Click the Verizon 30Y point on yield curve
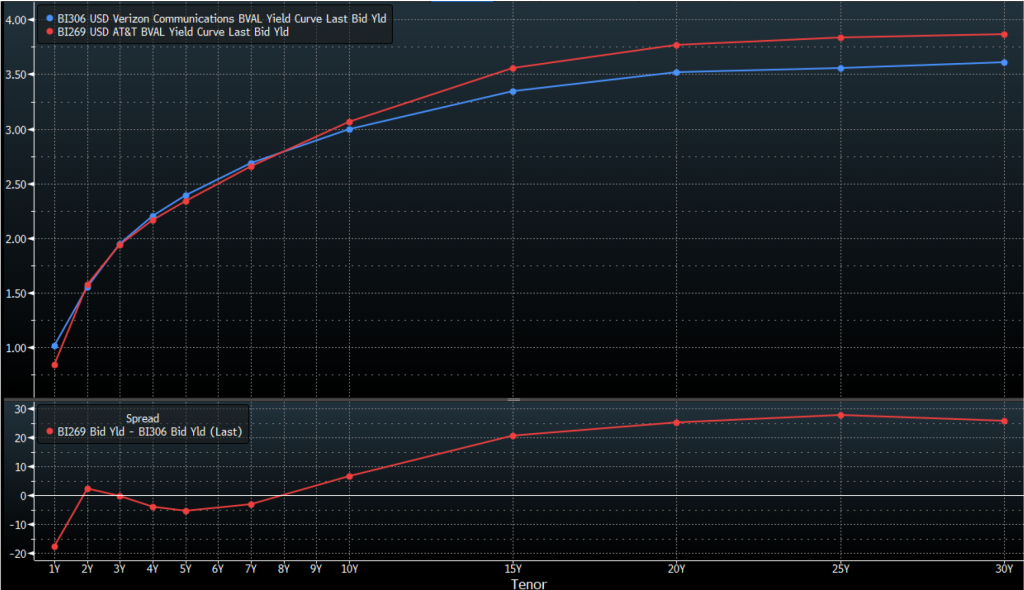Screen dimensions: 1024x590 click(1004, 62)
